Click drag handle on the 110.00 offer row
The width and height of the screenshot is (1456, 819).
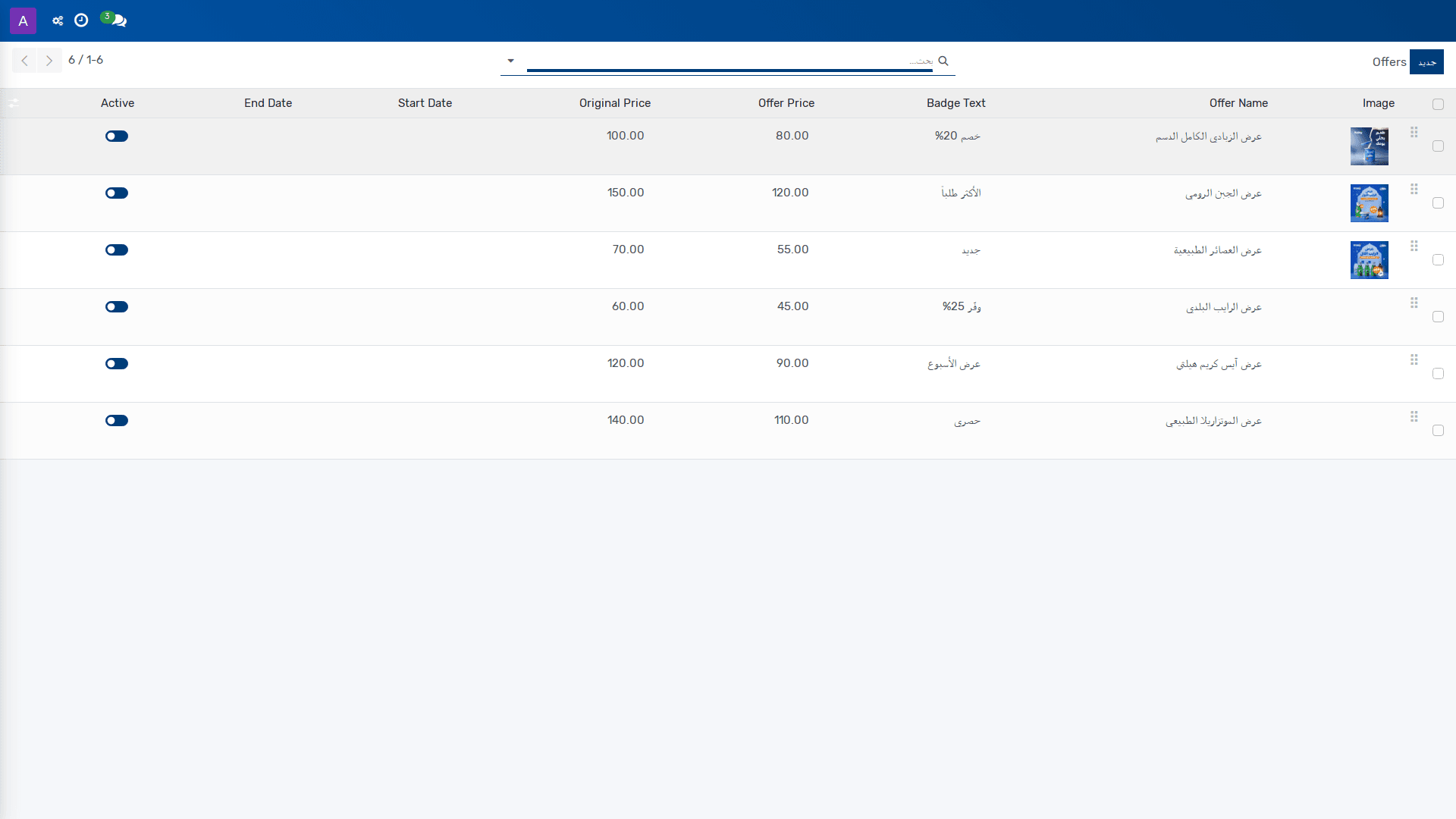(x=1414, y=417)
